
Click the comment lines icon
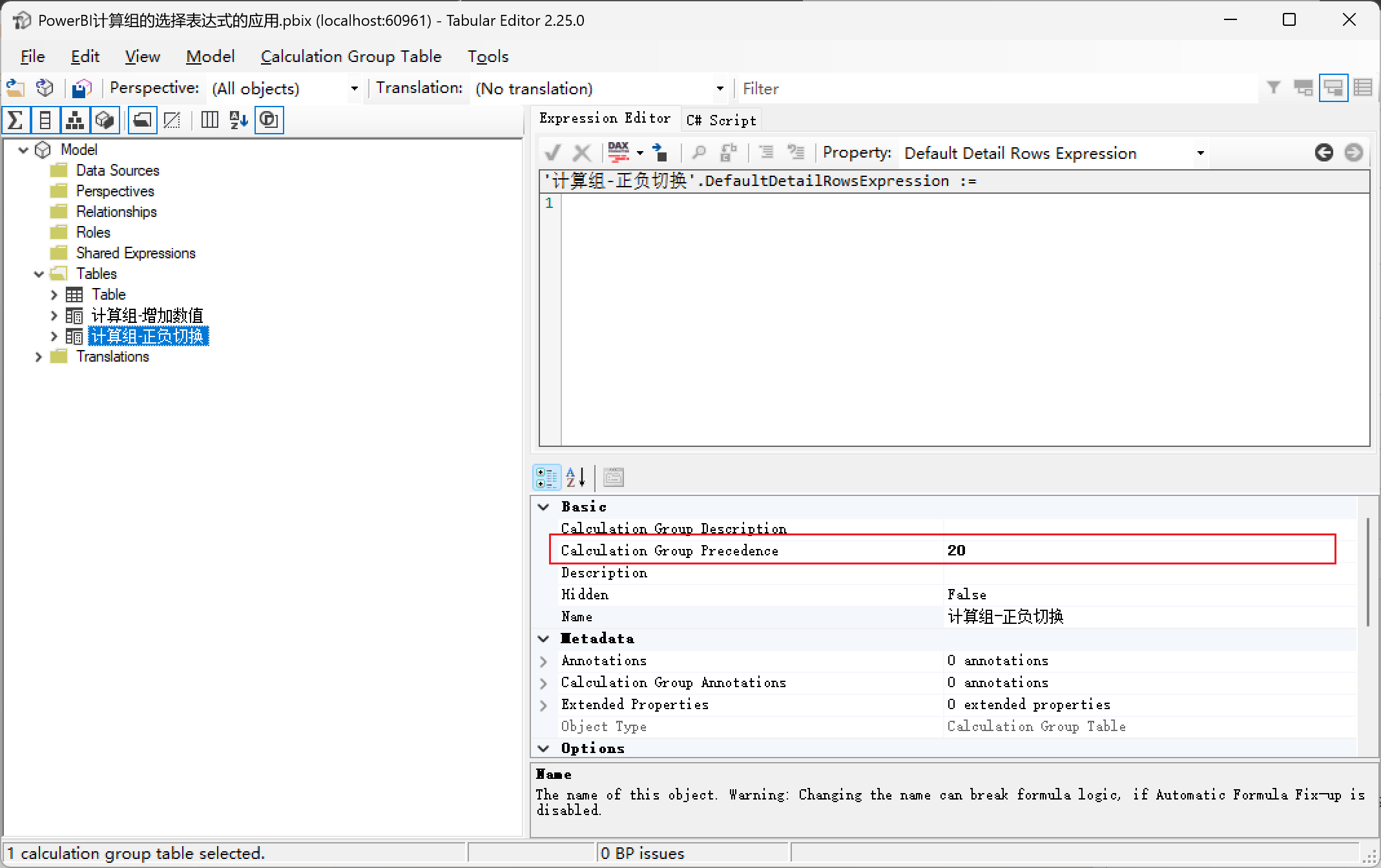point(766,153)
